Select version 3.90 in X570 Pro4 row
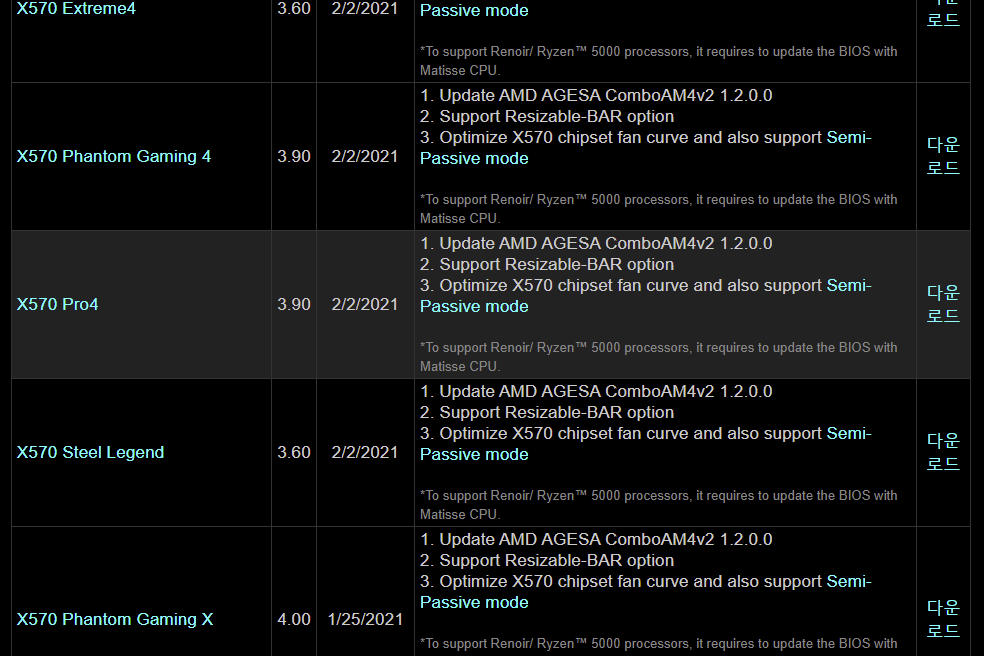Screen dimensions: 984x656 point(294,304)
